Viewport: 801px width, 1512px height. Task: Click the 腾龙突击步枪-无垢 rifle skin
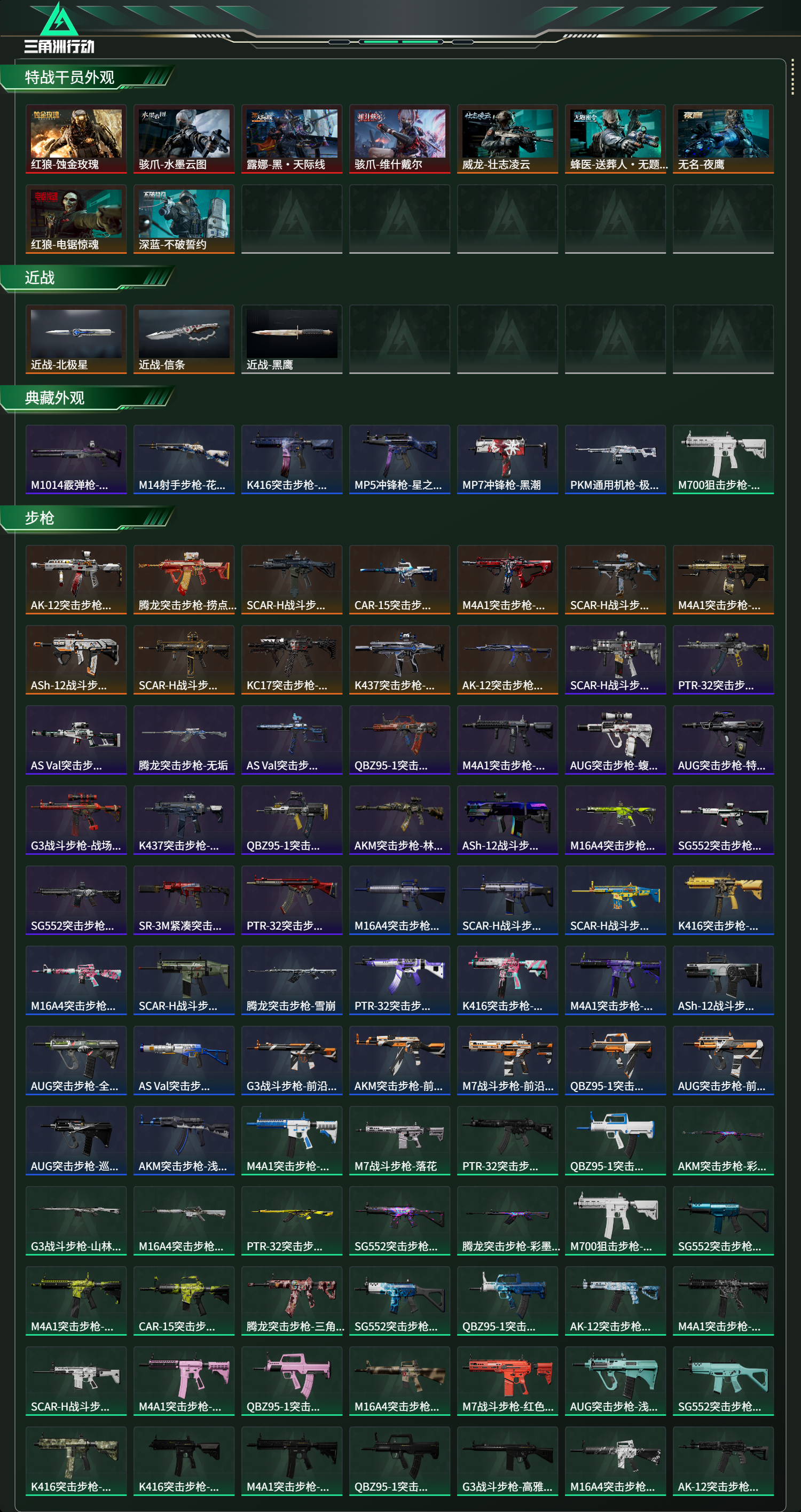tap(184, 740)
